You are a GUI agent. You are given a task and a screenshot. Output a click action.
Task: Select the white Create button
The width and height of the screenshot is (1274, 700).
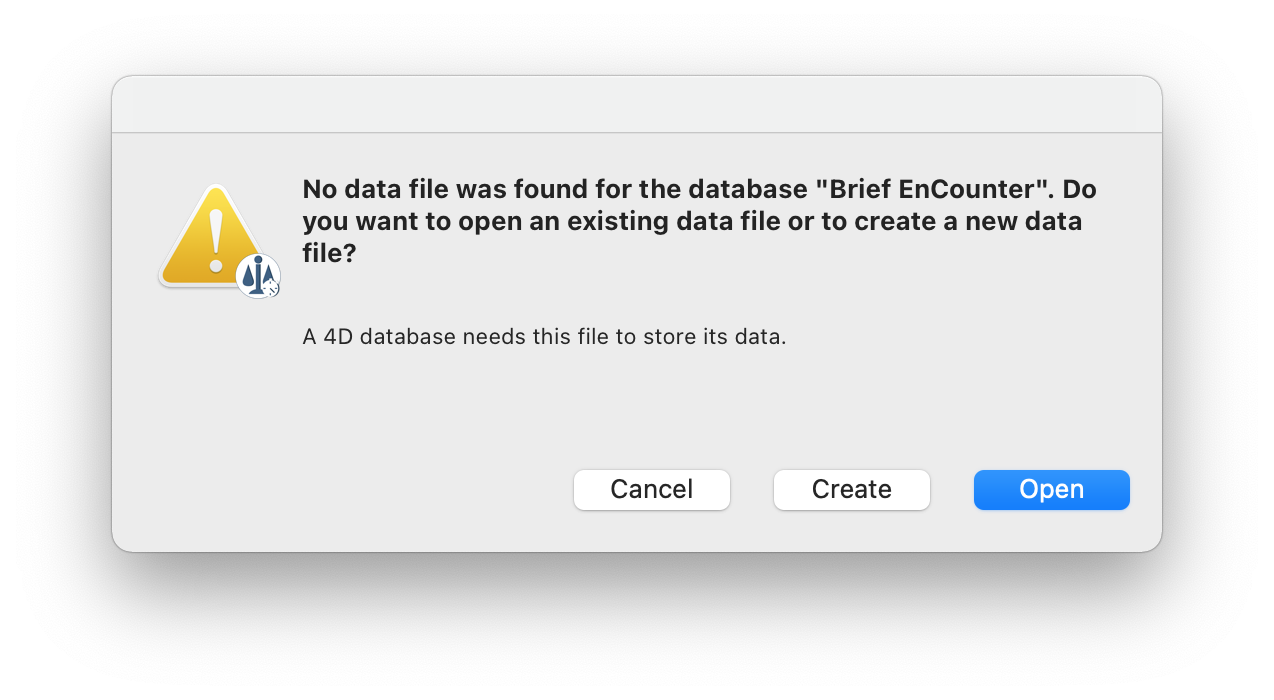point(851,490)
